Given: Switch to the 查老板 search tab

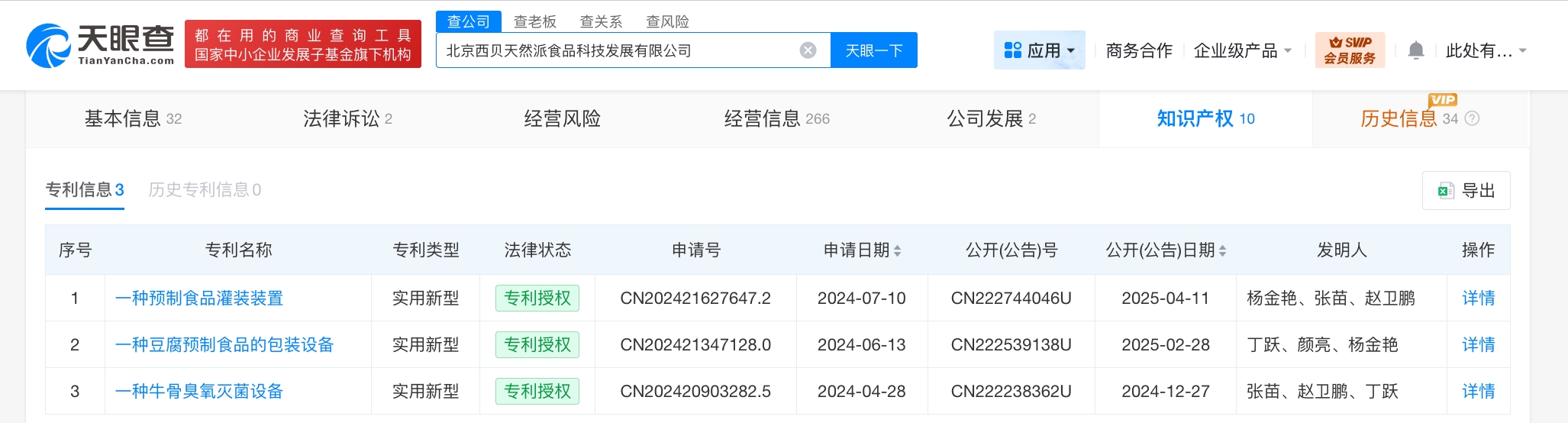Looking at the screenshot, I should tap(534, 21).
